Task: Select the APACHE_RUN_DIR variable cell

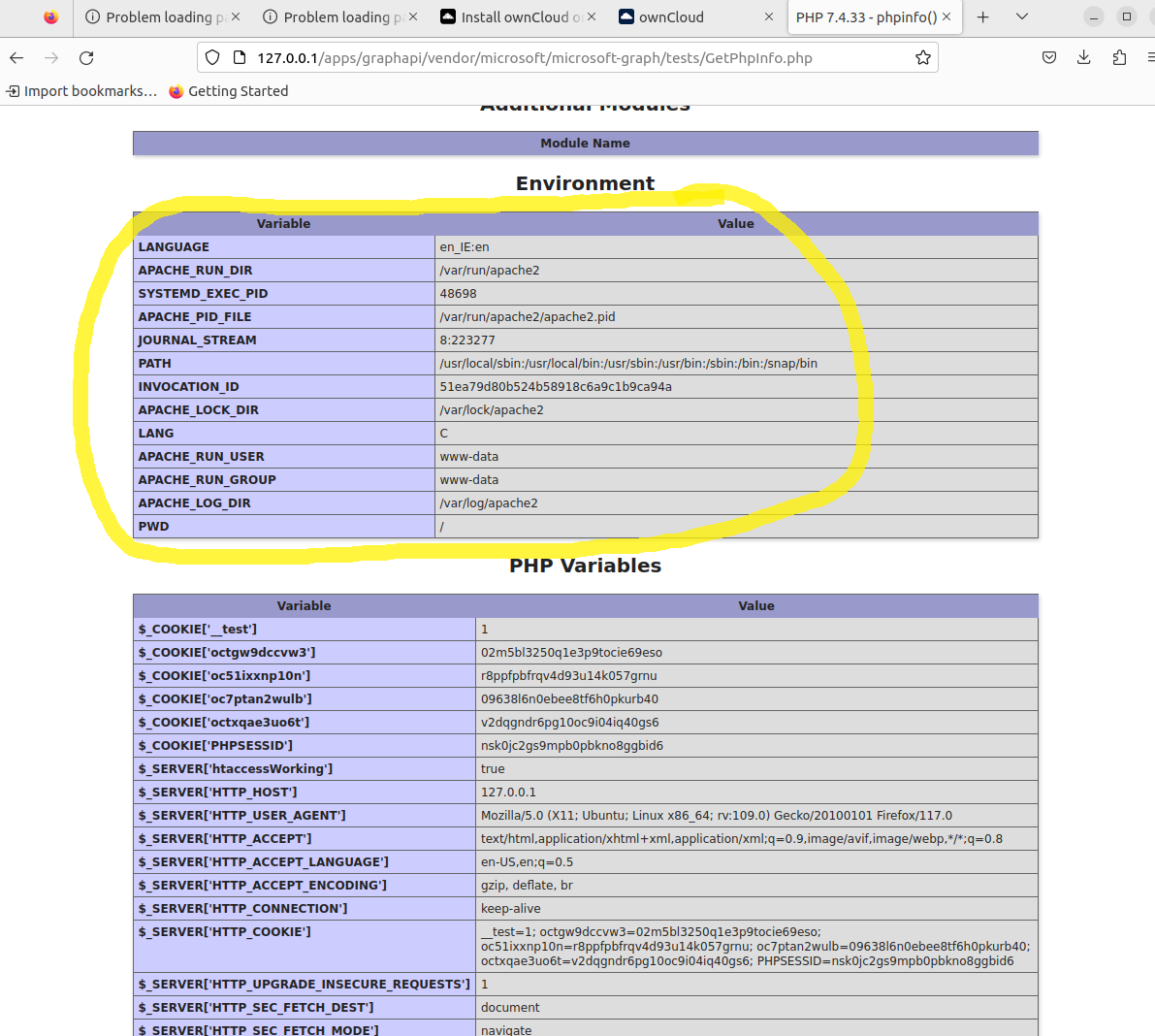Action: (284, 271)
